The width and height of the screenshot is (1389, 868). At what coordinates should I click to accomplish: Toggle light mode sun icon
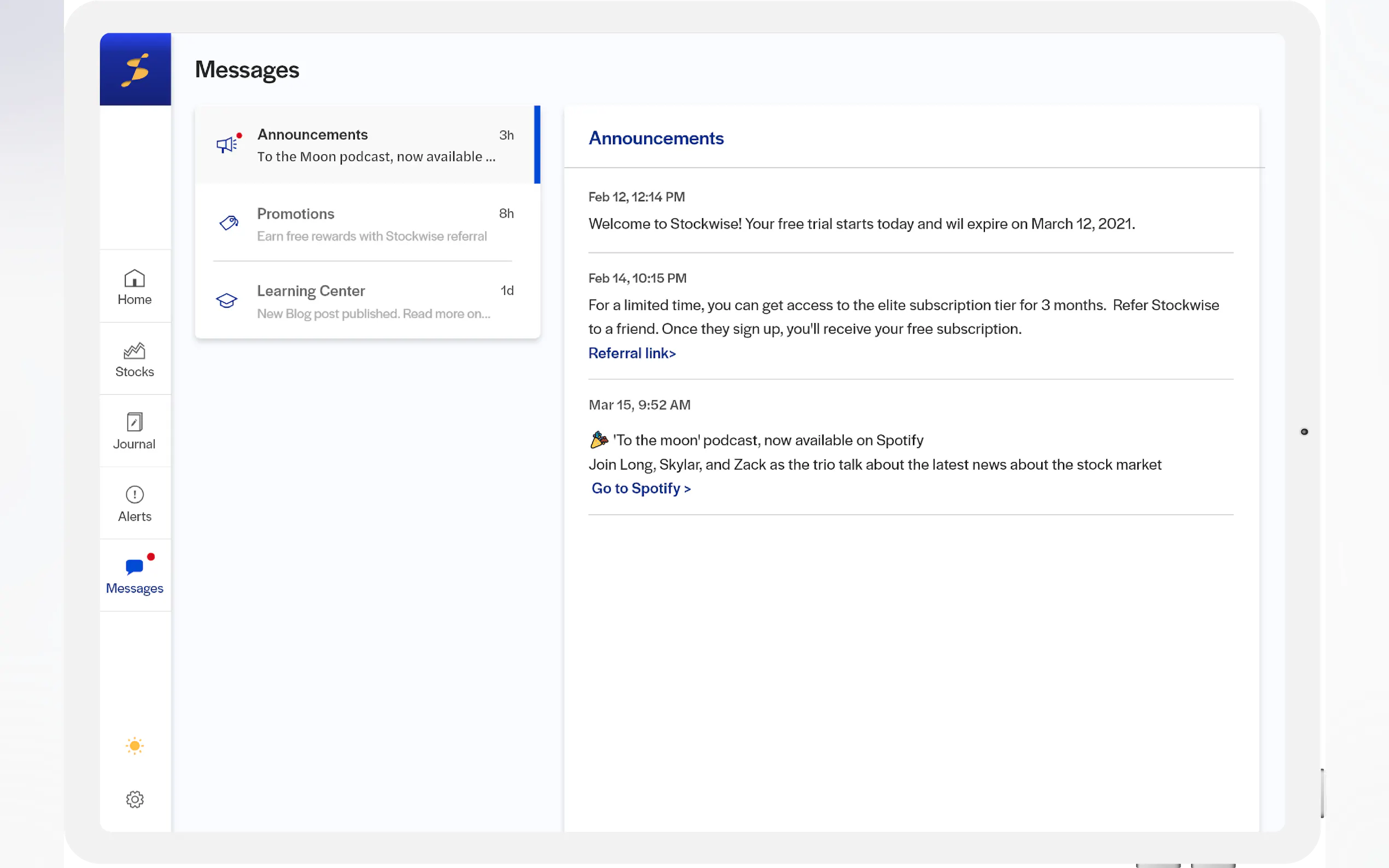pyautogui.click(x=135, y=746)
